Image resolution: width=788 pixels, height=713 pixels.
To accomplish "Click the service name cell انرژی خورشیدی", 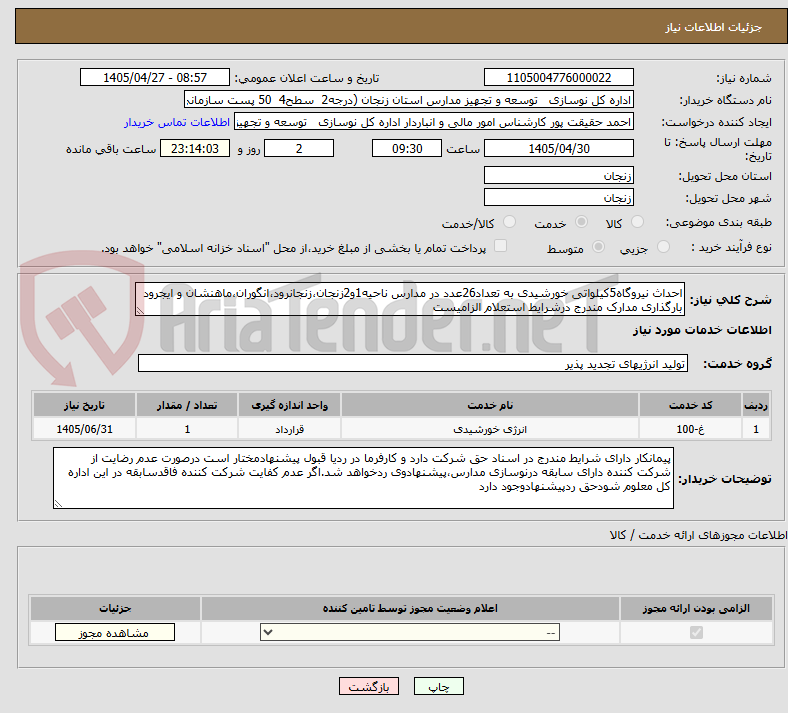I will click(490, 429).
